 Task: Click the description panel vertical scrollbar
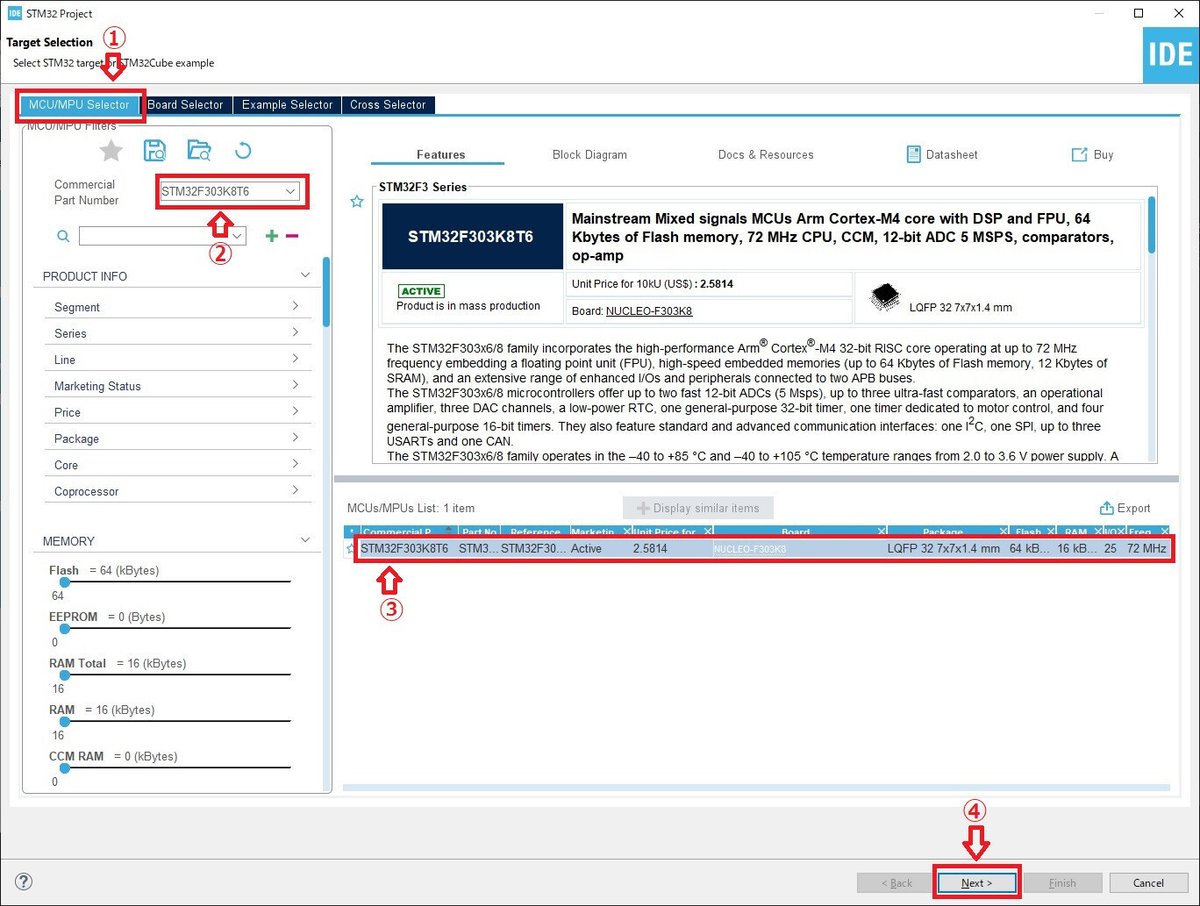[1152, 226]
